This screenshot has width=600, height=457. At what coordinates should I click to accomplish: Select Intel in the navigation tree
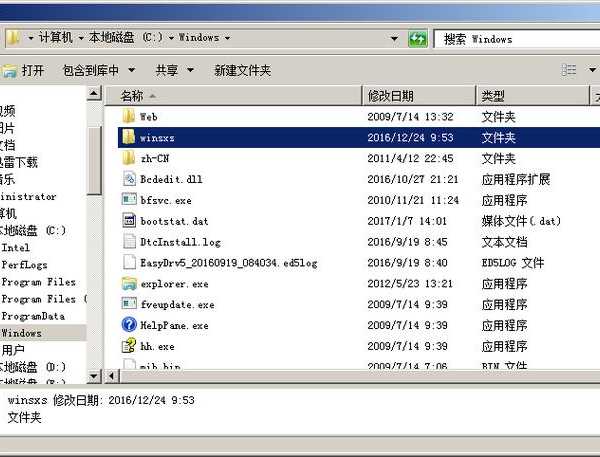[16, 248]
